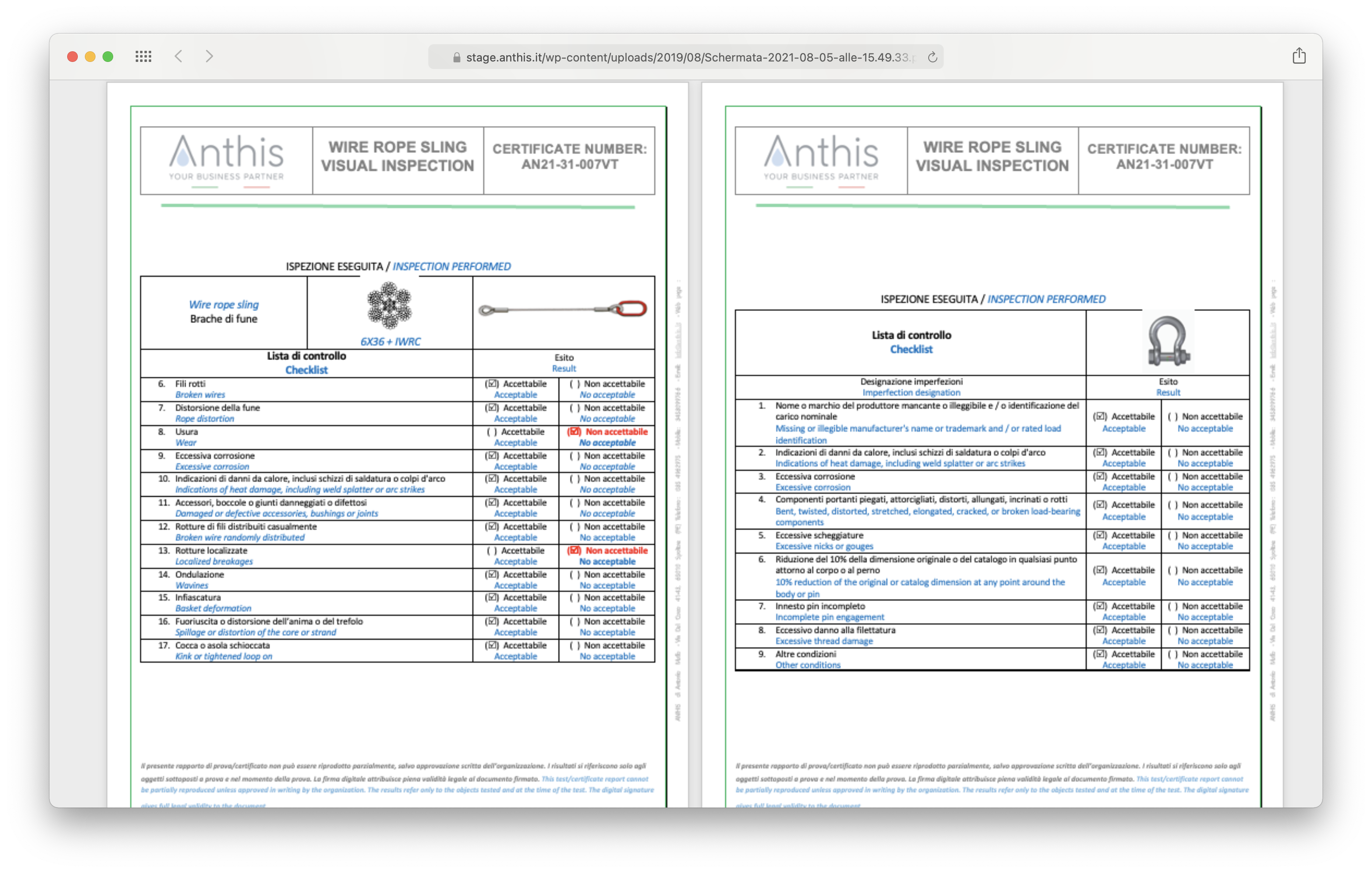
Task: Click the Accettabile box for Infiascatura
Action: click(493, 597)
